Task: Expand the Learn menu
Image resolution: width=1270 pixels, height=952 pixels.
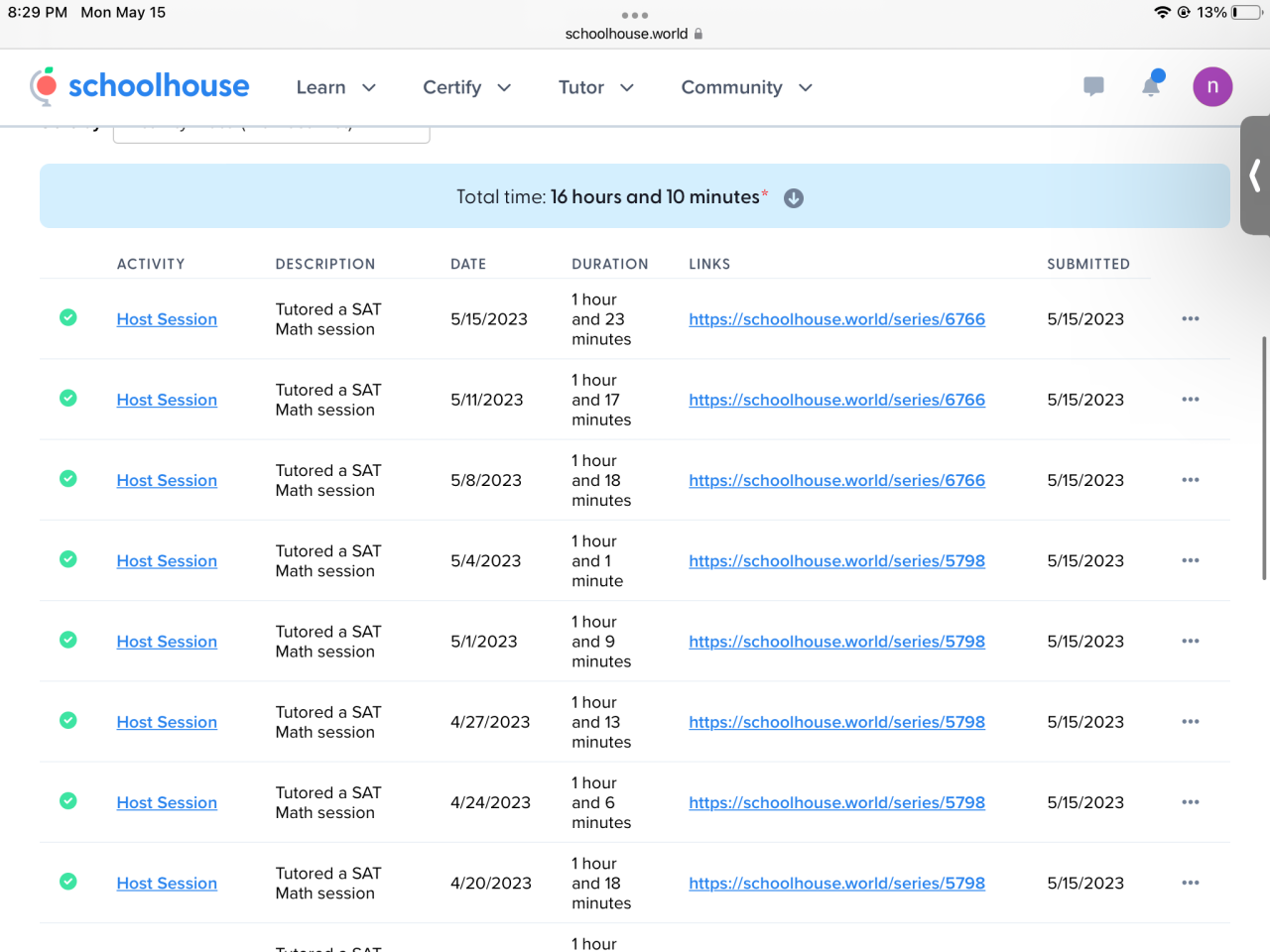Action: click(336, 87)
